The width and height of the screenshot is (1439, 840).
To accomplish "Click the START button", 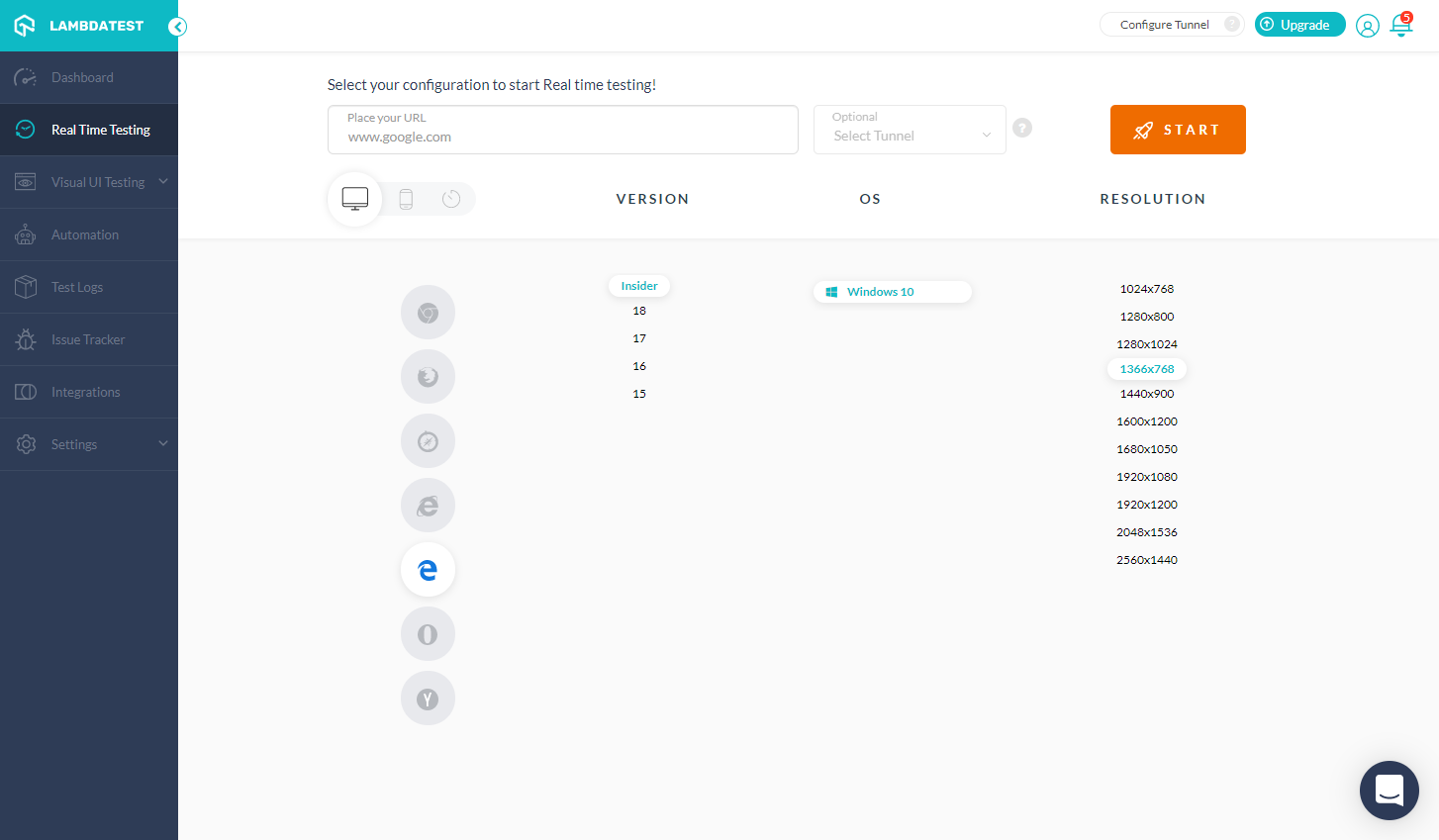I will [x=1178, y=130].
